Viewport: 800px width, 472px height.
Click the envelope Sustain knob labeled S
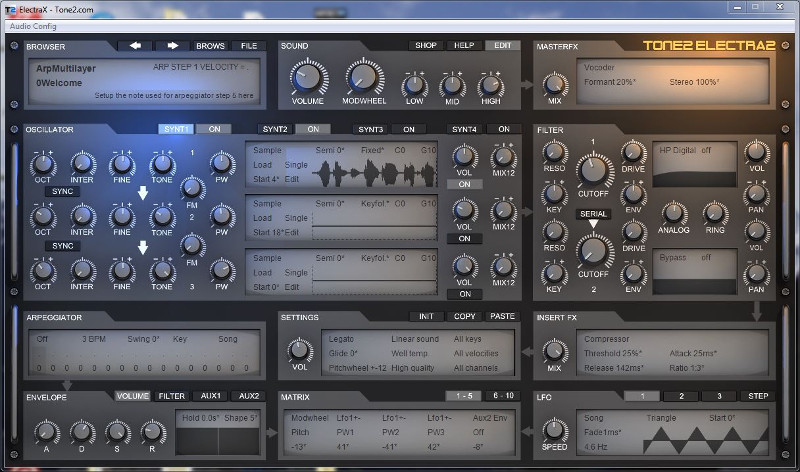click(117, 432)
